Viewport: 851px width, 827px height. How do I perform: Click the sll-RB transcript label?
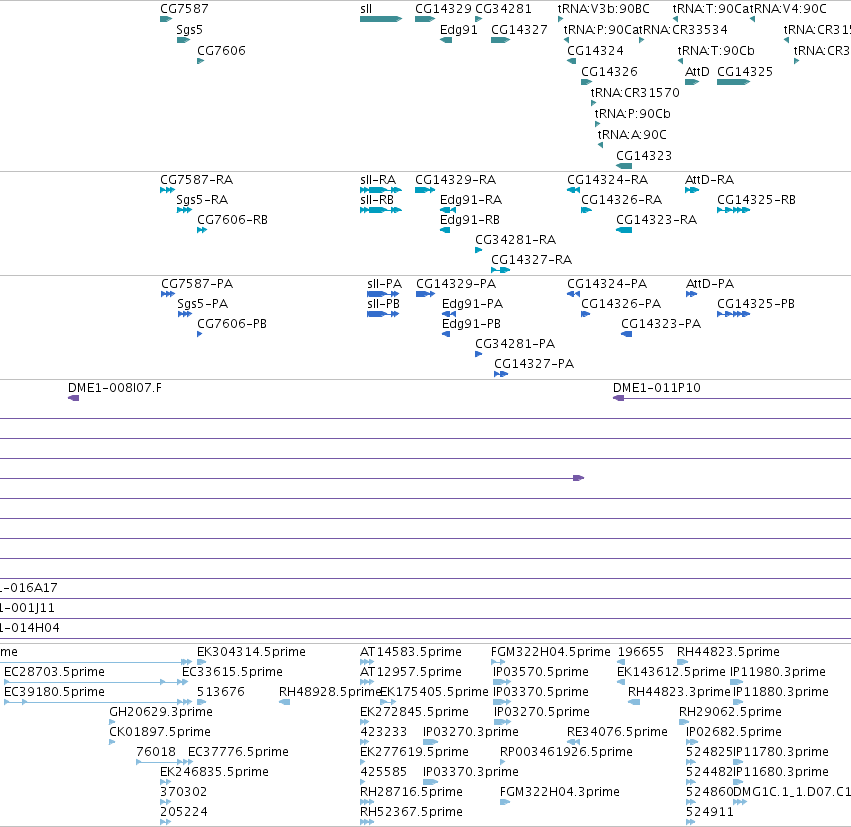pyautogui.click(x=377, y=200)
